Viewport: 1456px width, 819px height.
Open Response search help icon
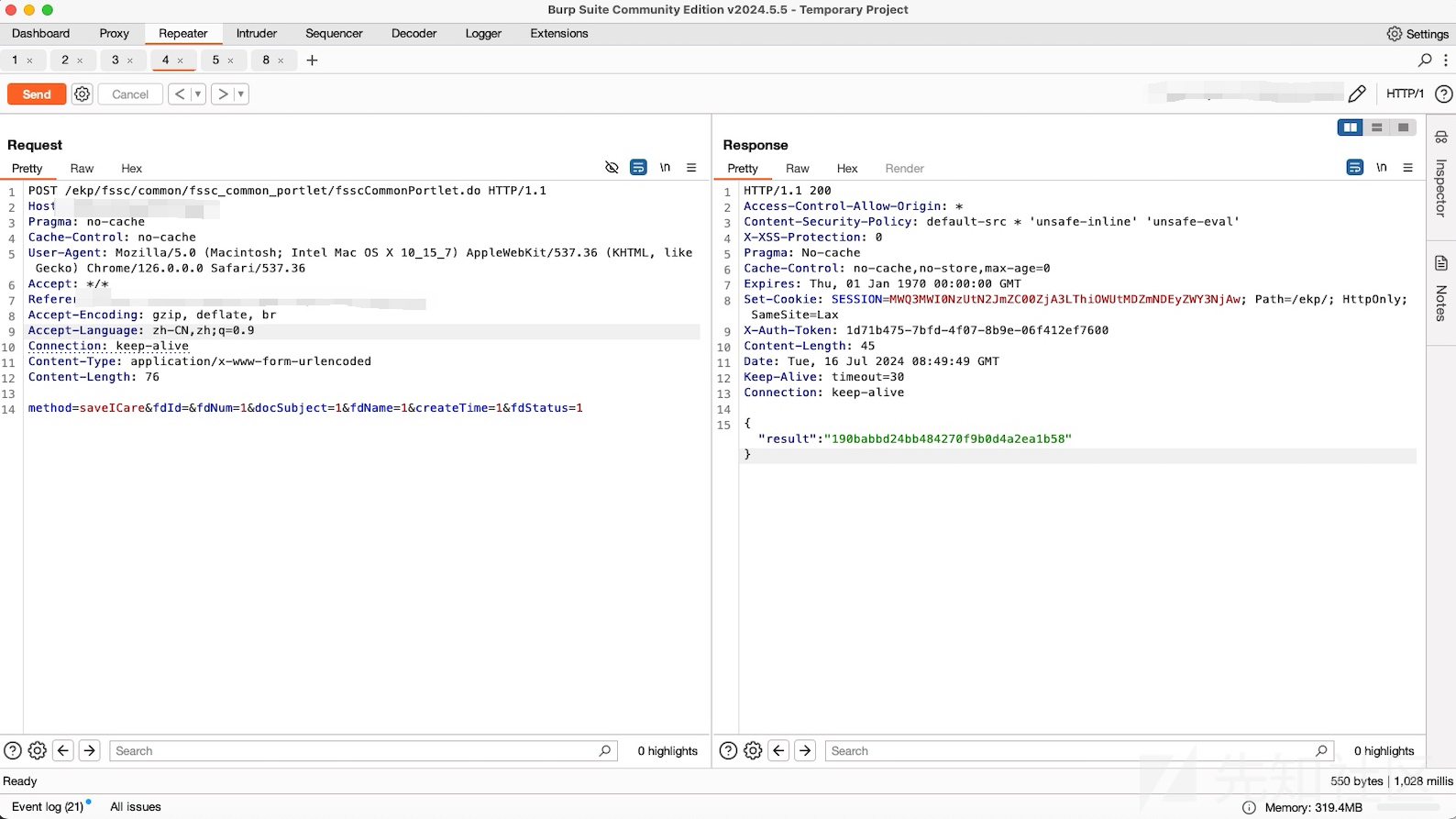click(728, 750)
